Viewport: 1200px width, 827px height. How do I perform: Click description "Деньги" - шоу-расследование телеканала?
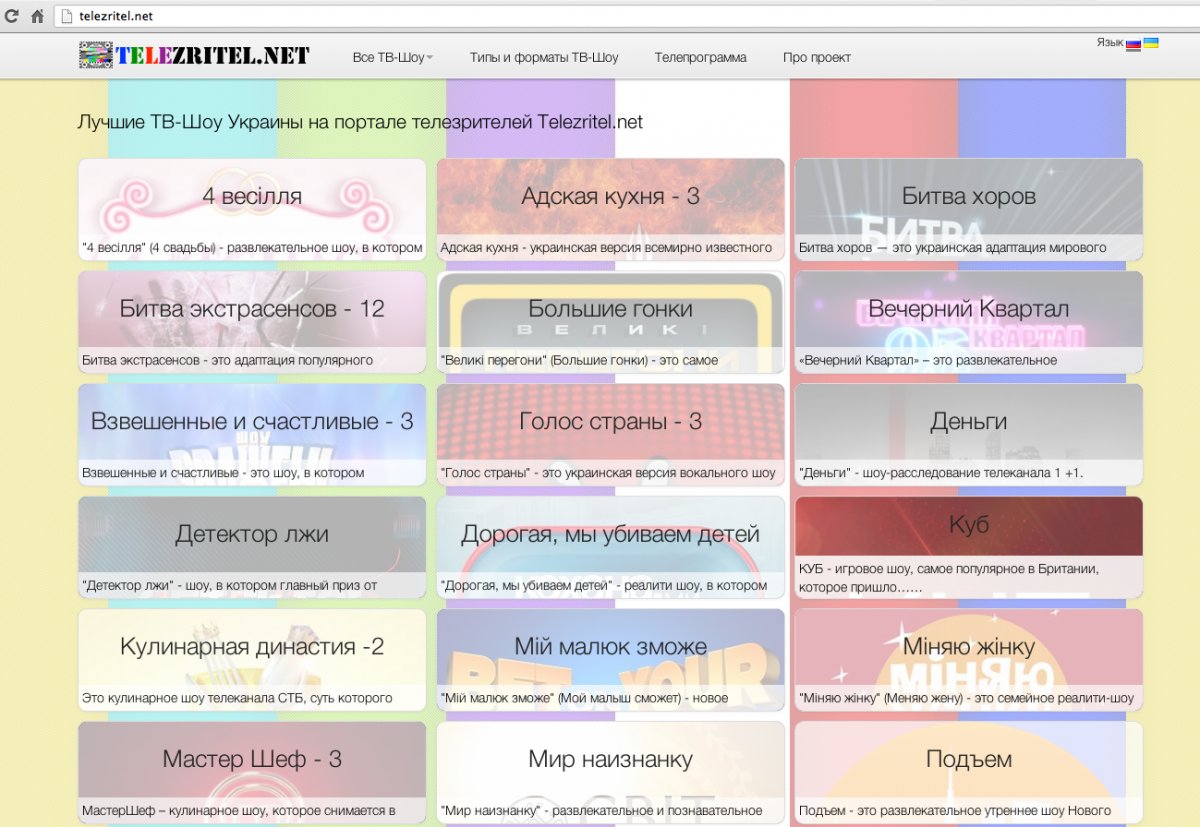tap(940, 473)
